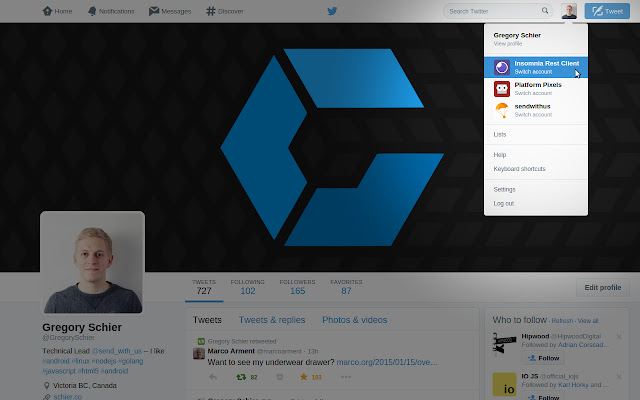Viewport: 640px width, 400px height.
Task: Open the @send_with_us mention link
Action: pyautogui.click(x=117, y=351)
